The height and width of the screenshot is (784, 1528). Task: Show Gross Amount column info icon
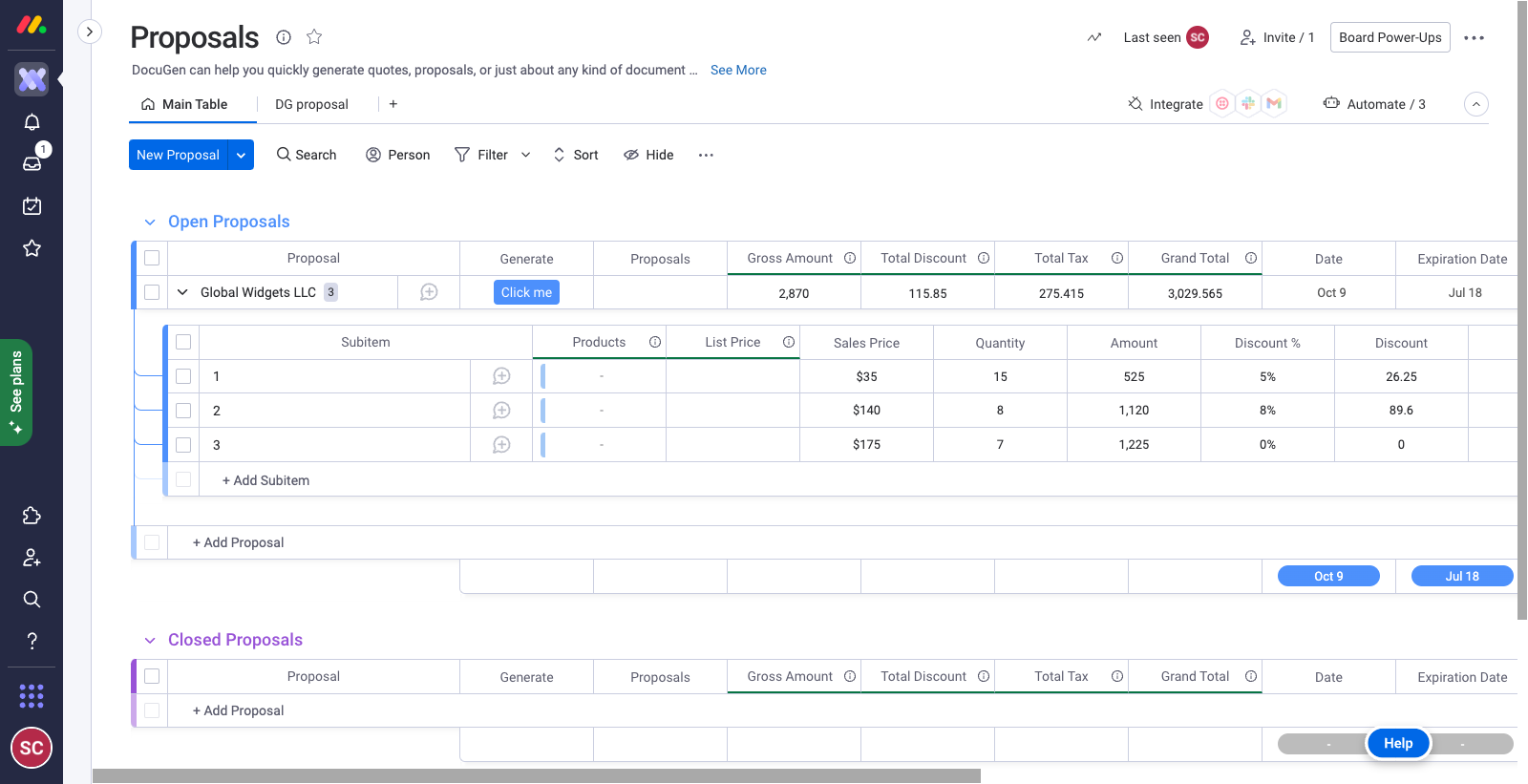click(x=850, y=258)
